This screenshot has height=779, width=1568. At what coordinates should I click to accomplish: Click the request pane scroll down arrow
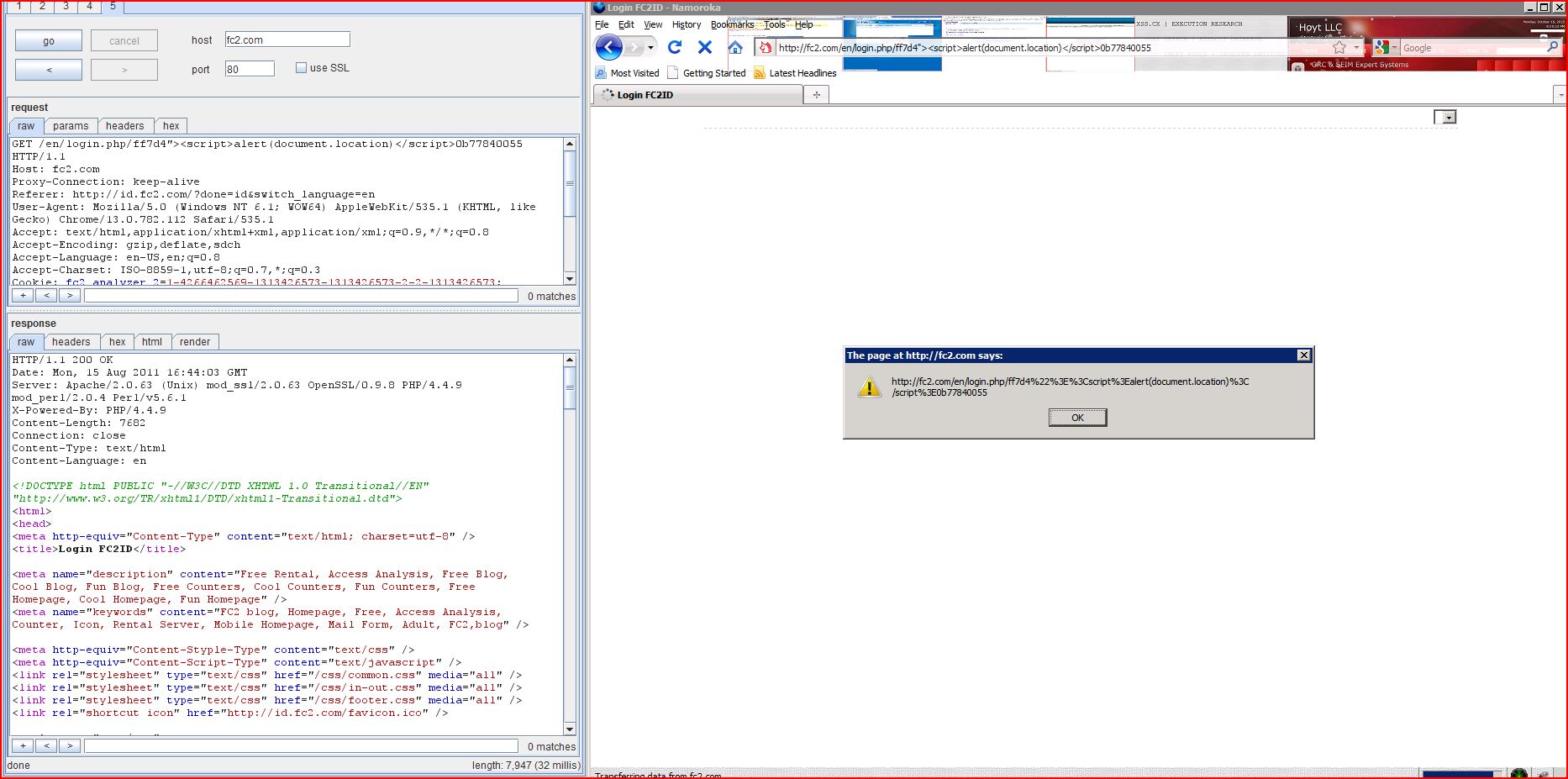[570, 279]
